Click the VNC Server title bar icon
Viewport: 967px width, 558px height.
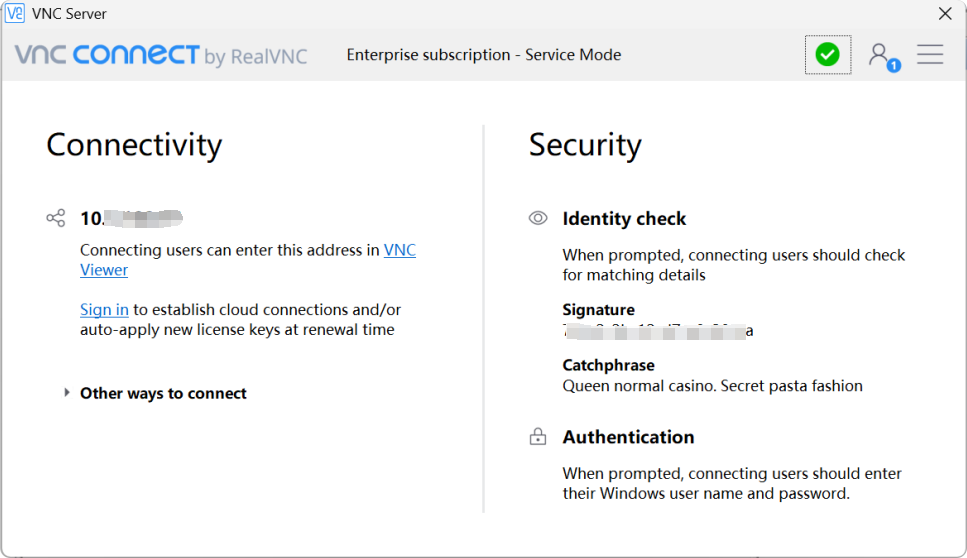pyautogui.click(x=15, y=14)
